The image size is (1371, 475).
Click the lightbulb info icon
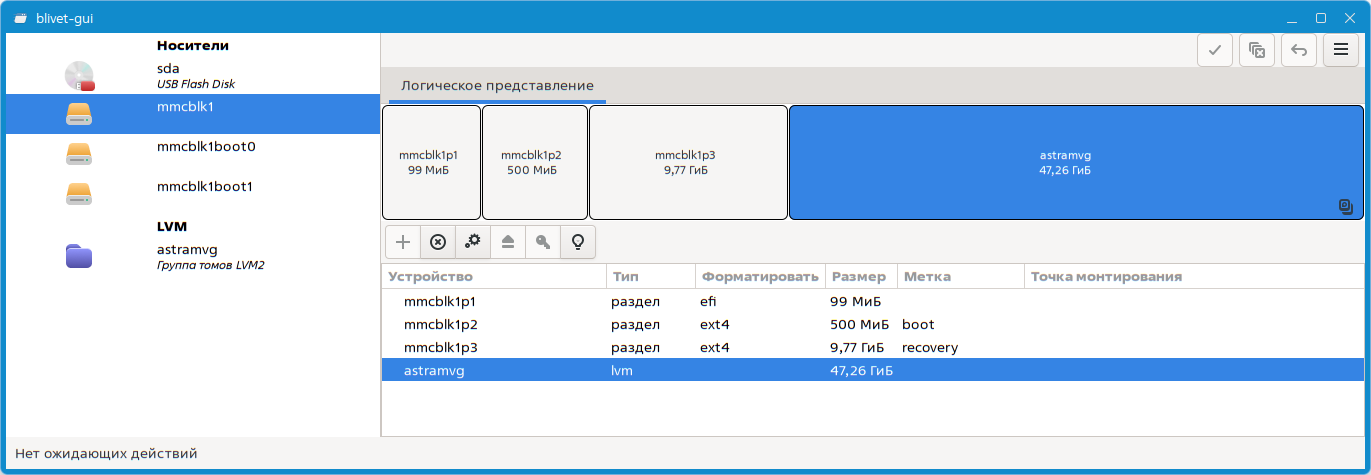tap(577, 242)
